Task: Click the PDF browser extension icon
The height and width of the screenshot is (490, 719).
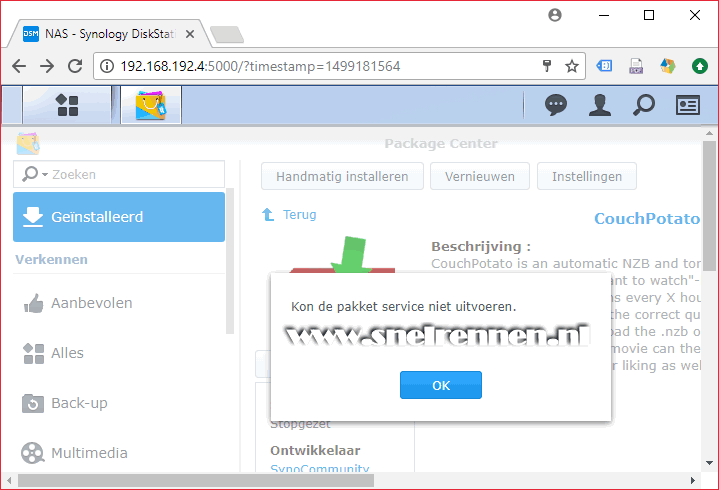Action: click(636, 66)
